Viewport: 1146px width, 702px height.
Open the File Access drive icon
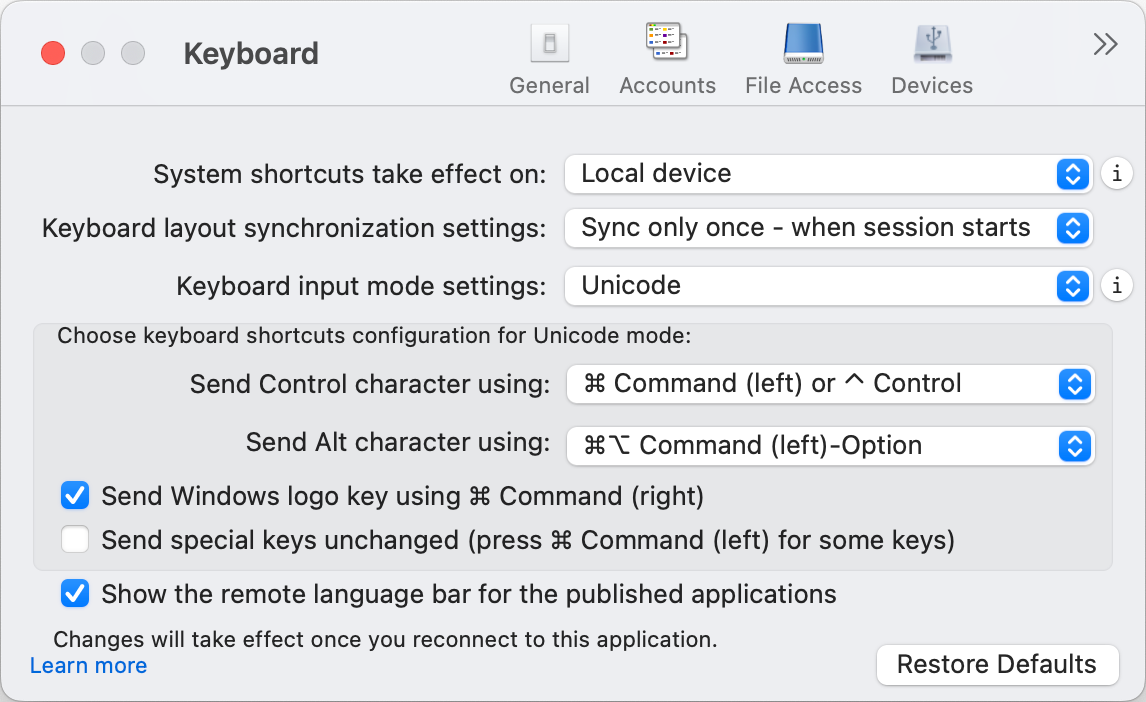(803, 45)
